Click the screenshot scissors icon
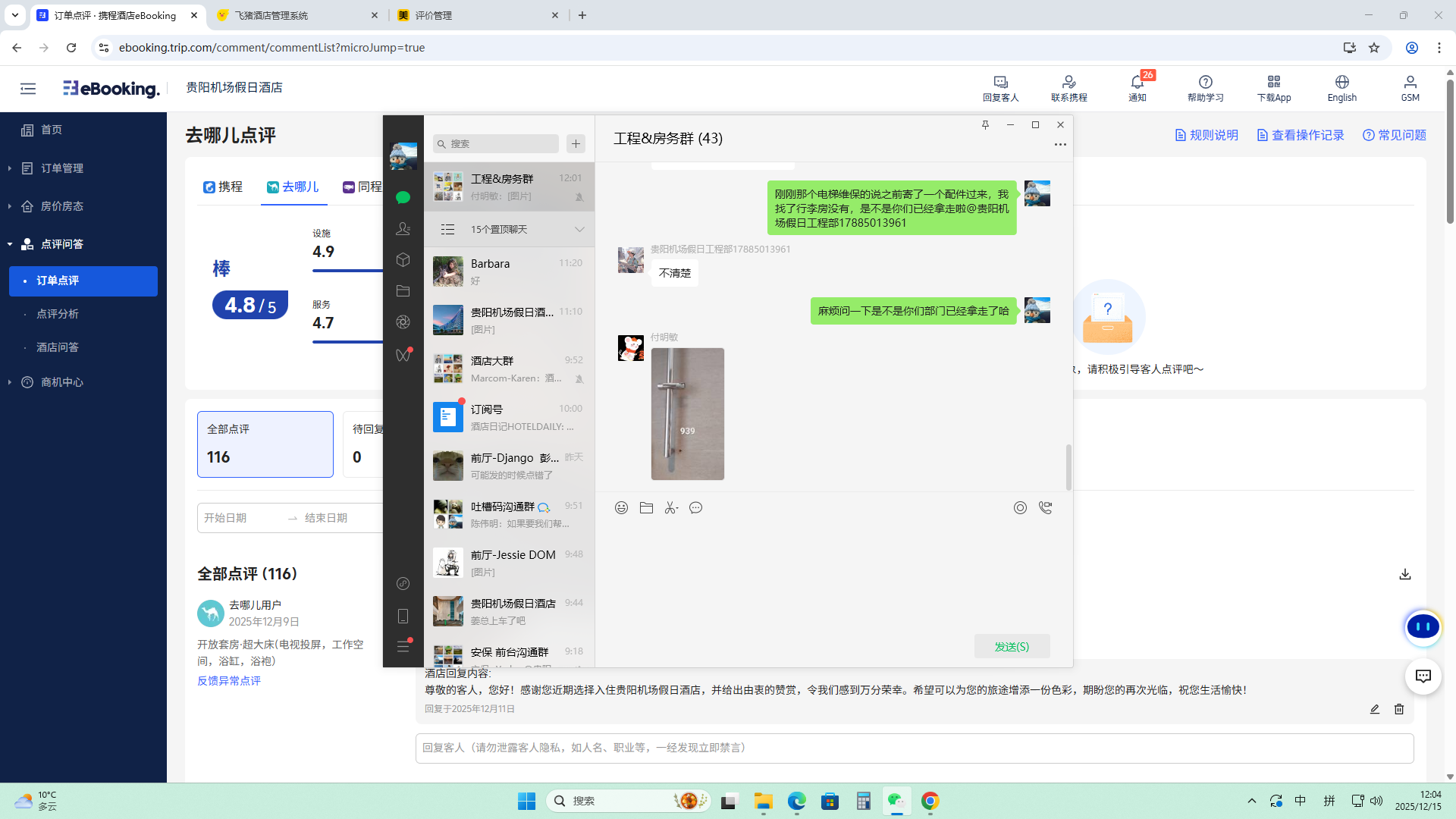 tap(670, 508)
